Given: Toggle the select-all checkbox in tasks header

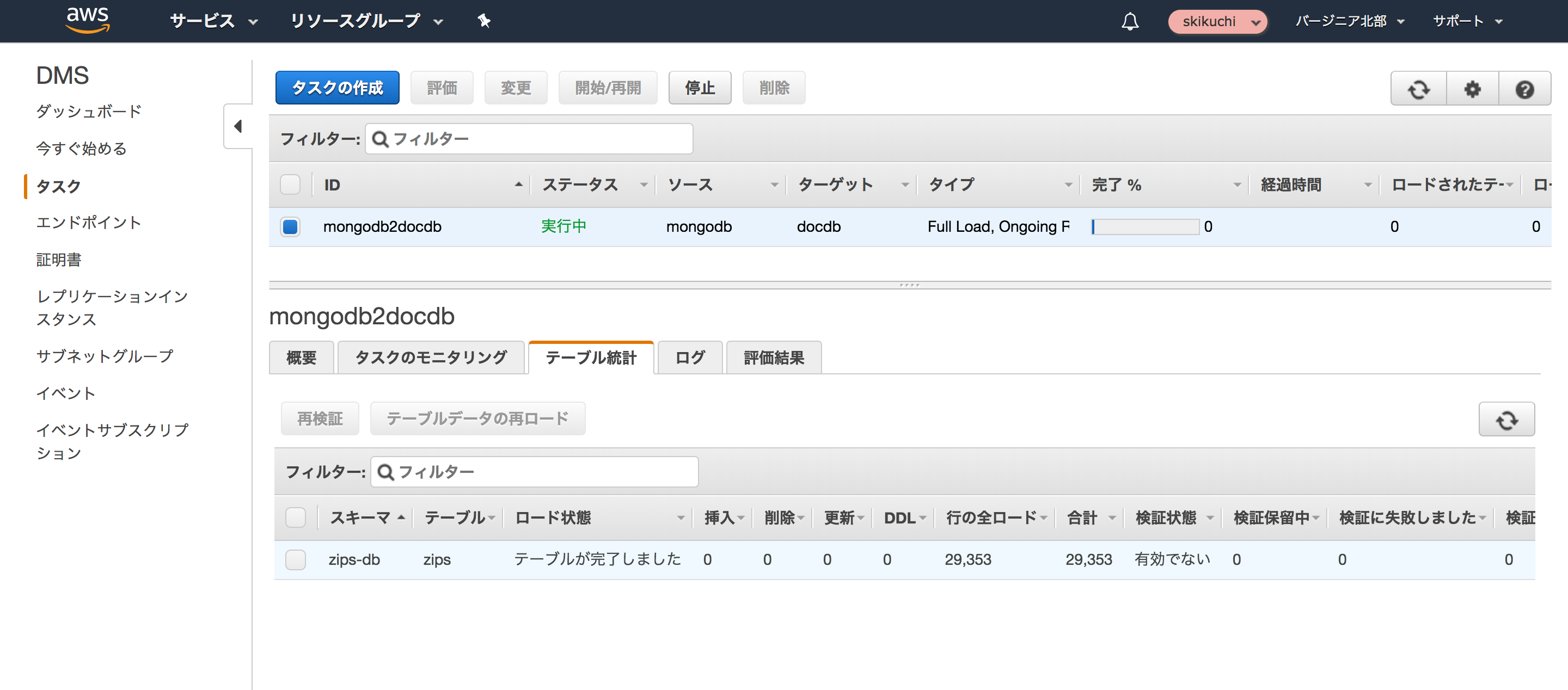Looking at the screenshot, I should point(290,184).
